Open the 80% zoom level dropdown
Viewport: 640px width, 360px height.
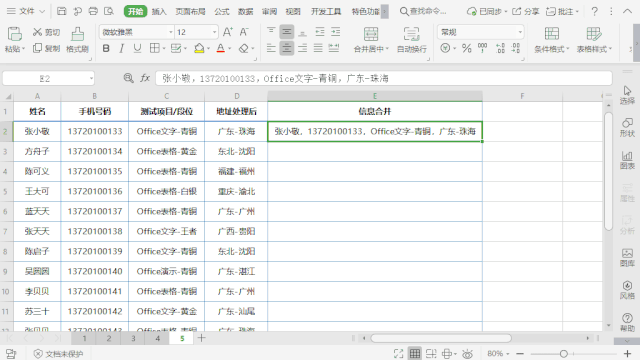(x=498, y=353)
